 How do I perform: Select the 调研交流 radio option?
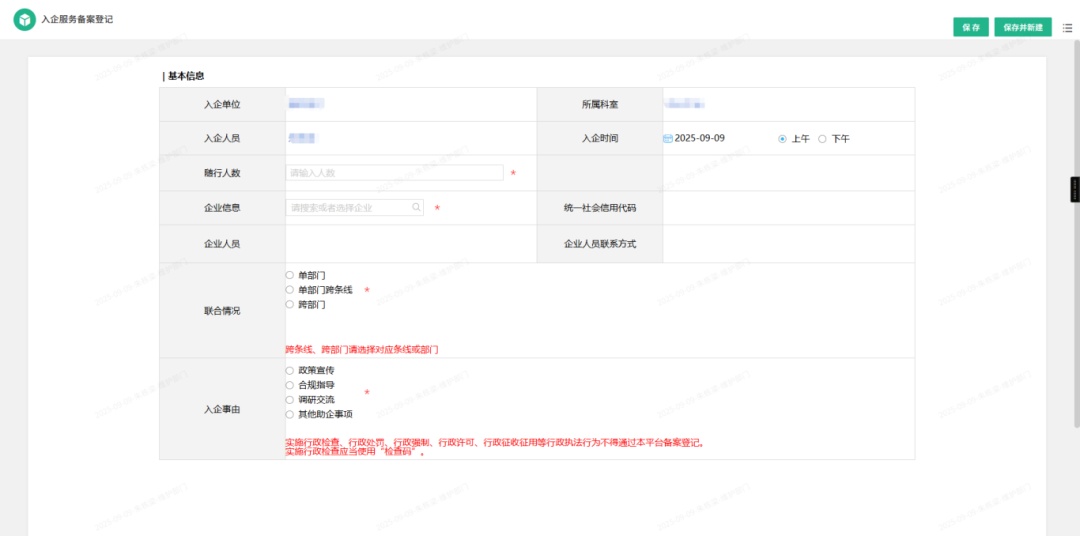290,399
